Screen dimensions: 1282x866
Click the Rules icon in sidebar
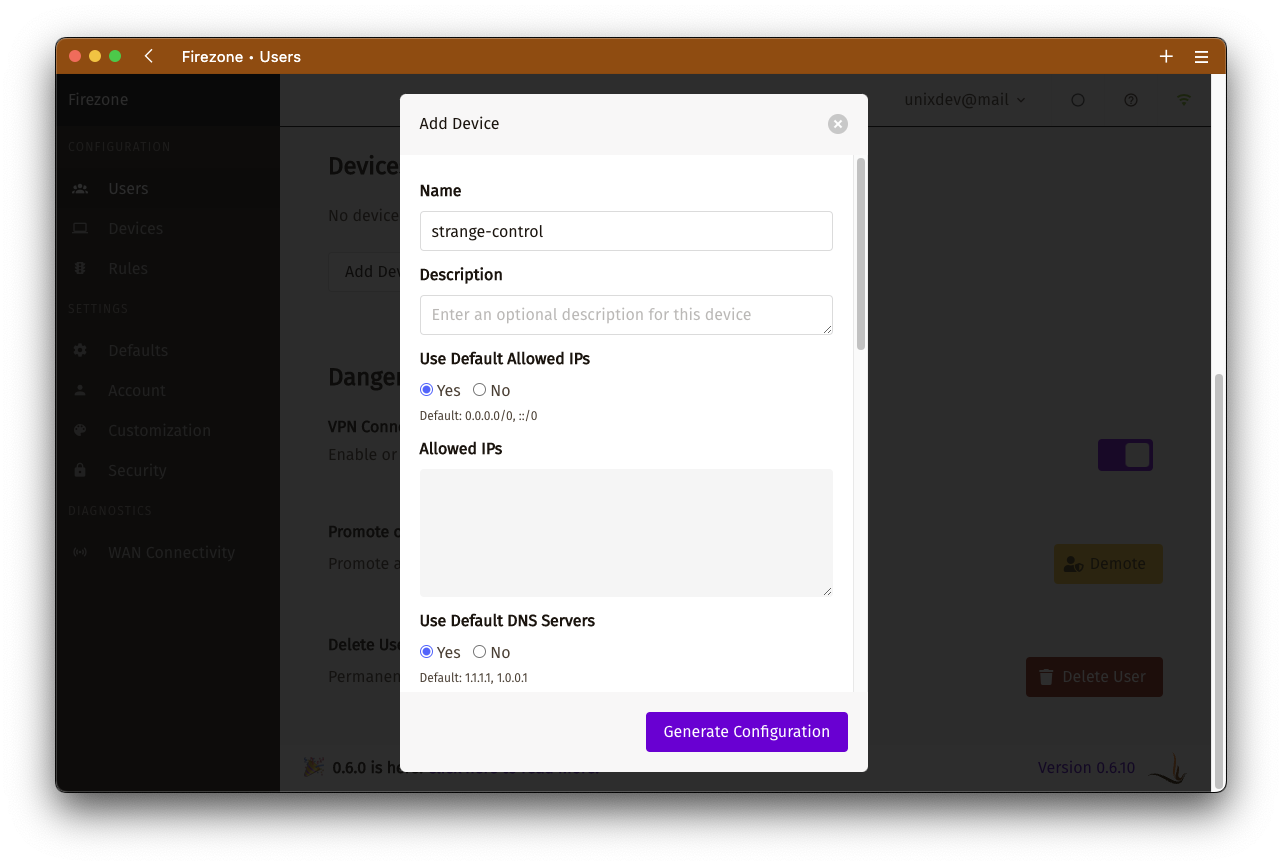(80, 269)
